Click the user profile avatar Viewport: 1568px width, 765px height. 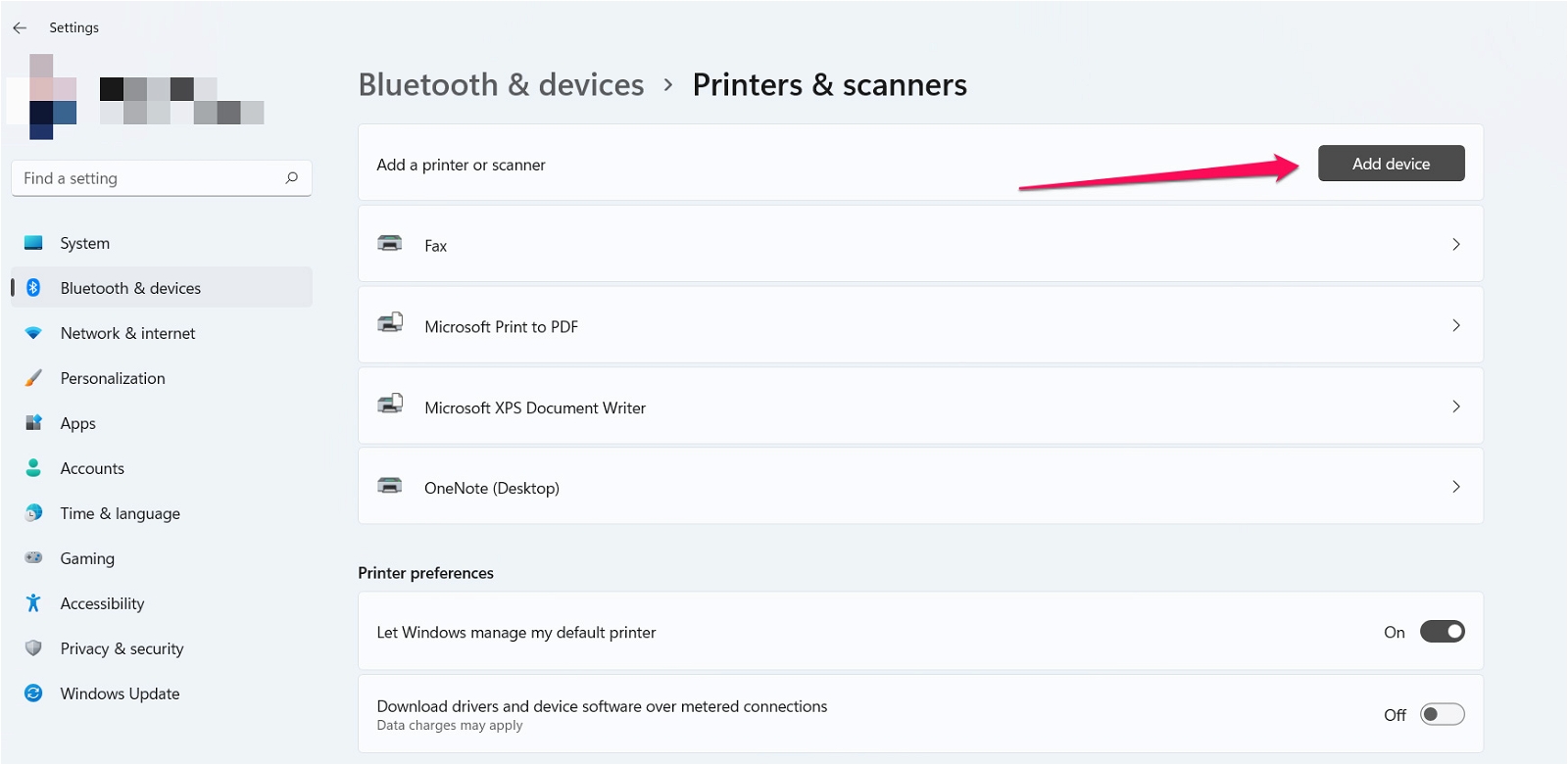click(x=41, y=98)
